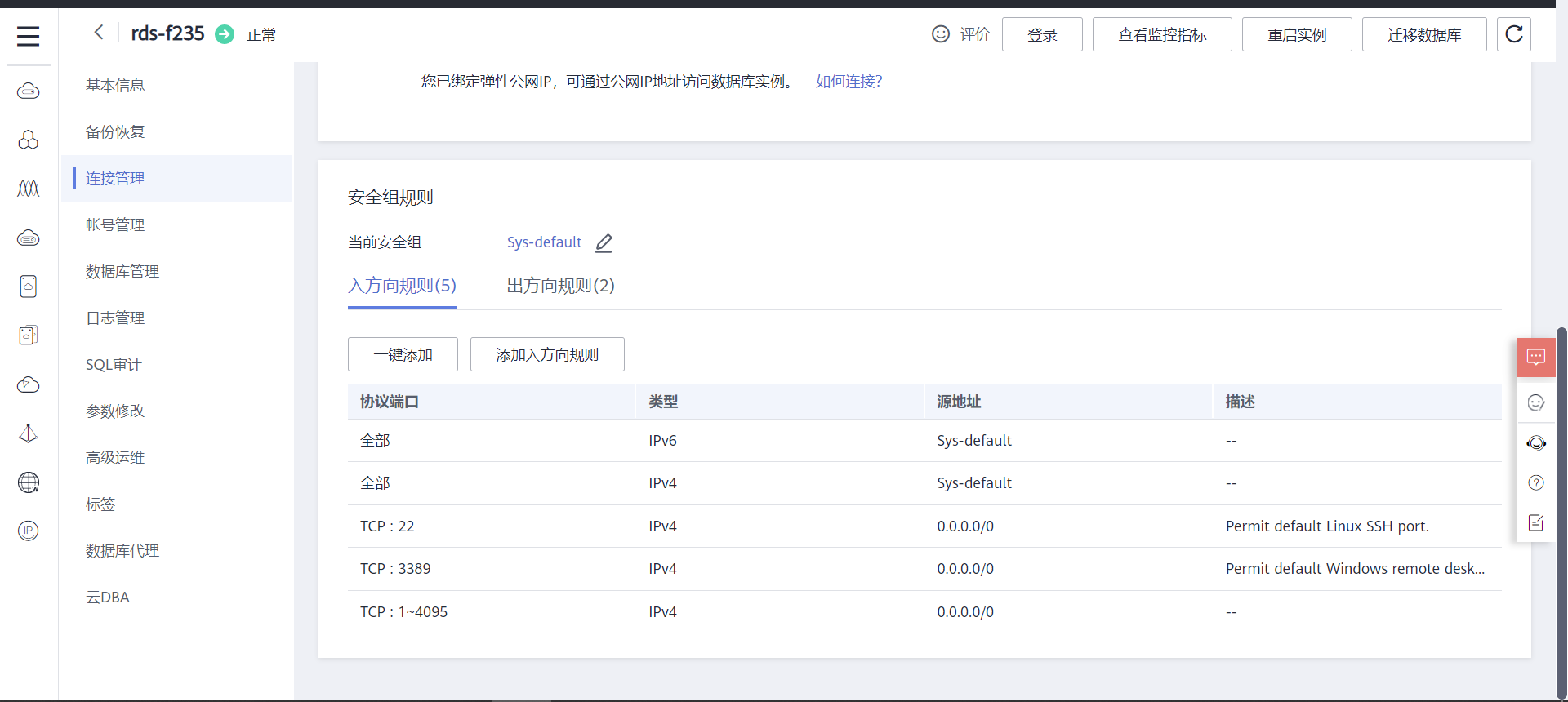The height and width of the screenshot is (702, 1568).
Task: Open the single cloud backup card sidebar icon
Action: 29,287
